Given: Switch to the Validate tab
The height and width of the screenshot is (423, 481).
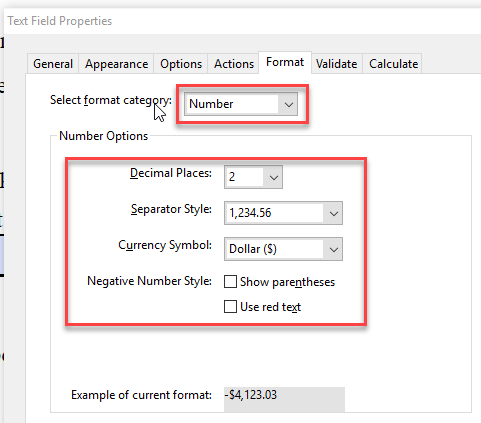Looking at the screenshot, I should click(336, 64).
